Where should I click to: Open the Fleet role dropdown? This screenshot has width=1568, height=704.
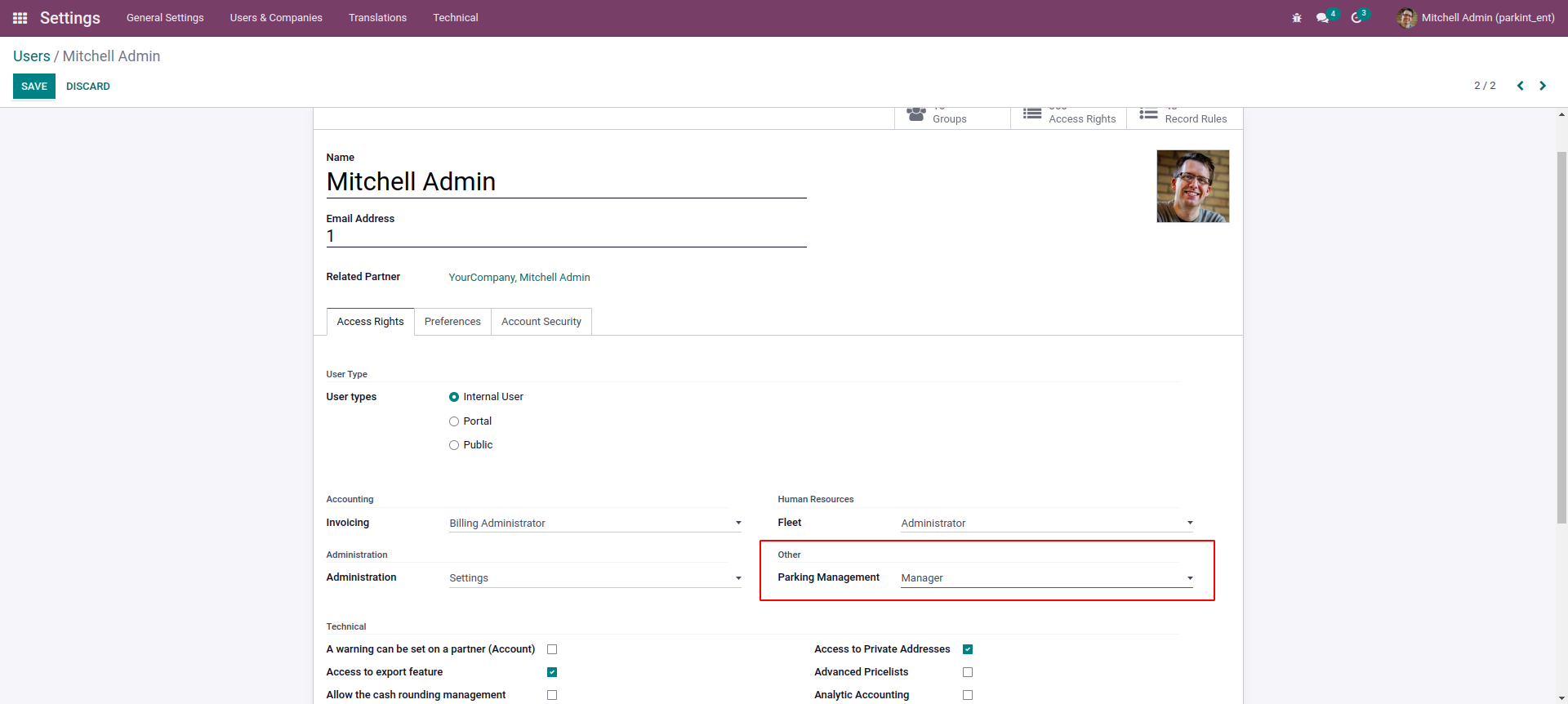pos(1046,524)
